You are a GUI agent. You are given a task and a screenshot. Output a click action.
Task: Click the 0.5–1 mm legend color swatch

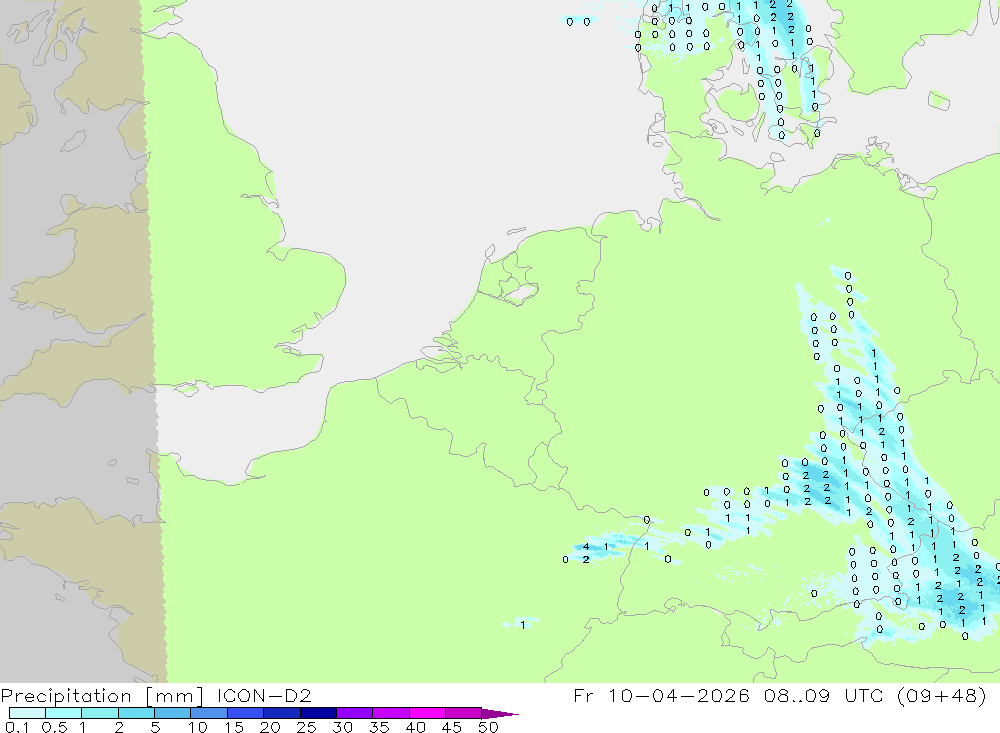(x=63, y=713)
